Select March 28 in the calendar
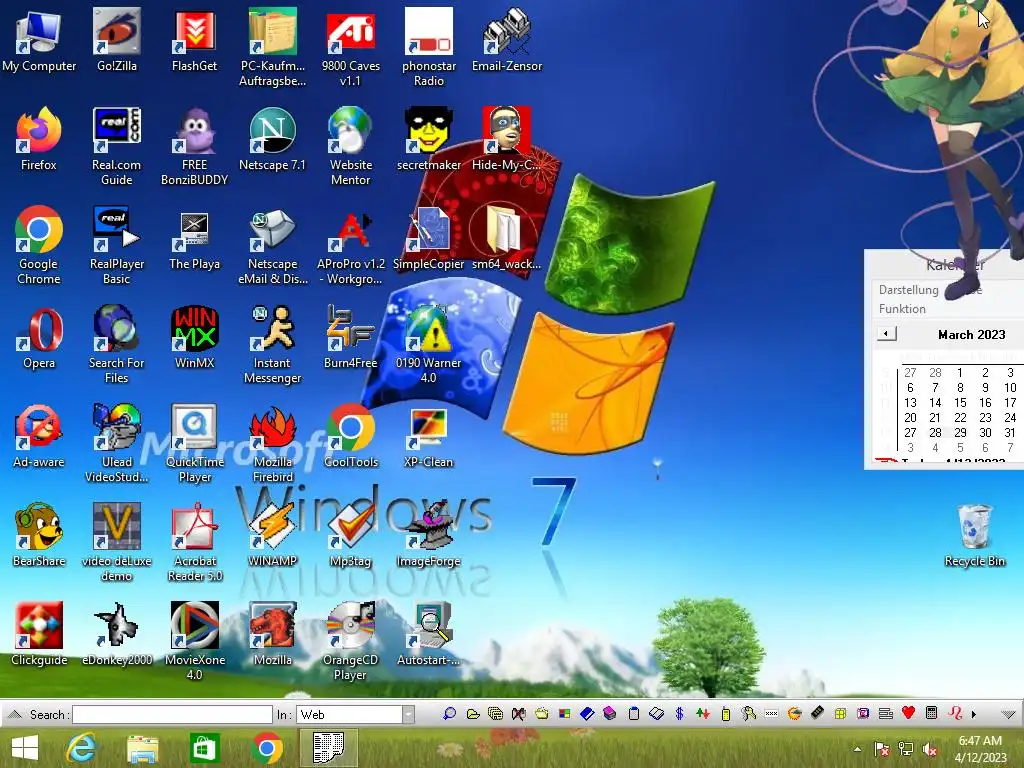Screen dimensions: 1024x768 point(935,432)
